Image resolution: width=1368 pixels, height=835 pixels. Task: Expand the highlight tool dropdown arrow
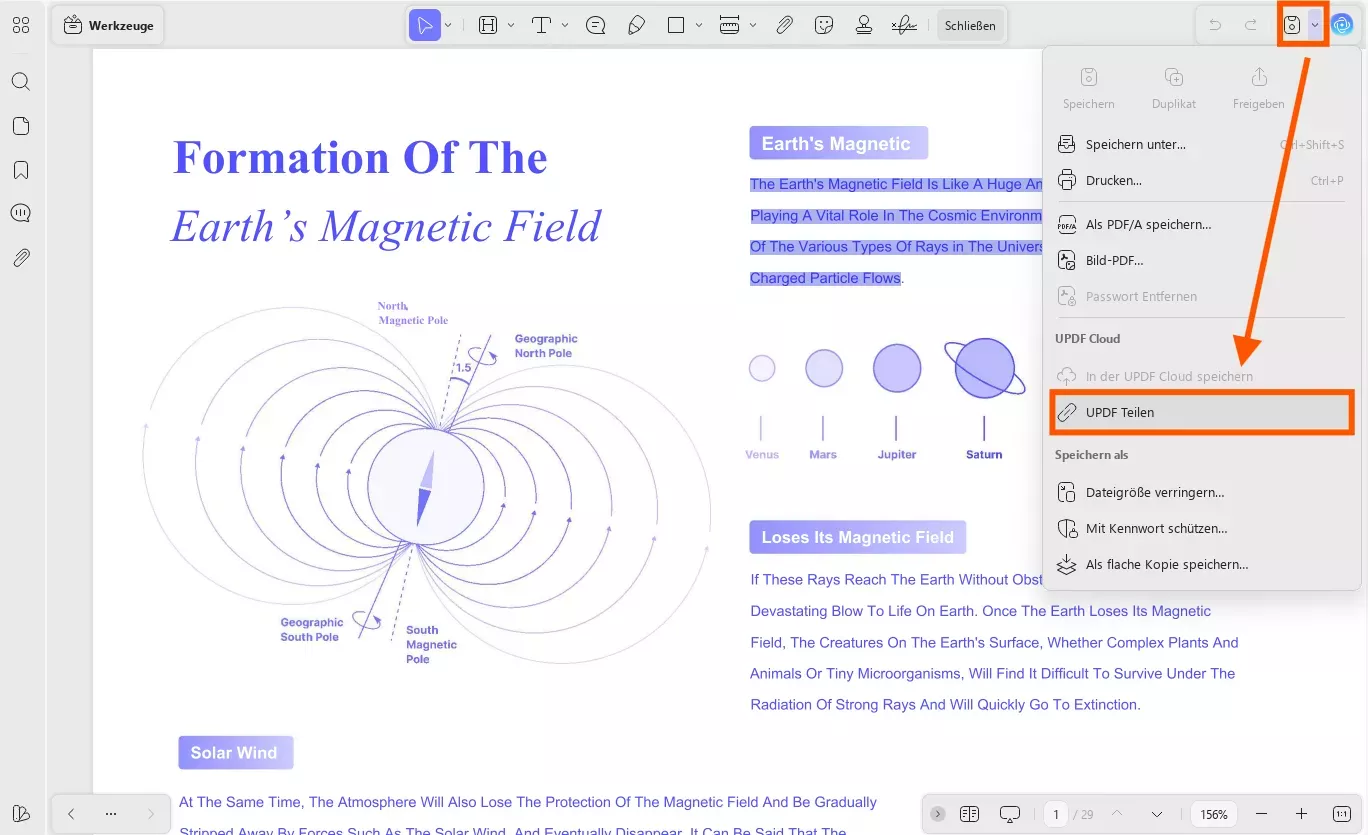click(511, 26)
